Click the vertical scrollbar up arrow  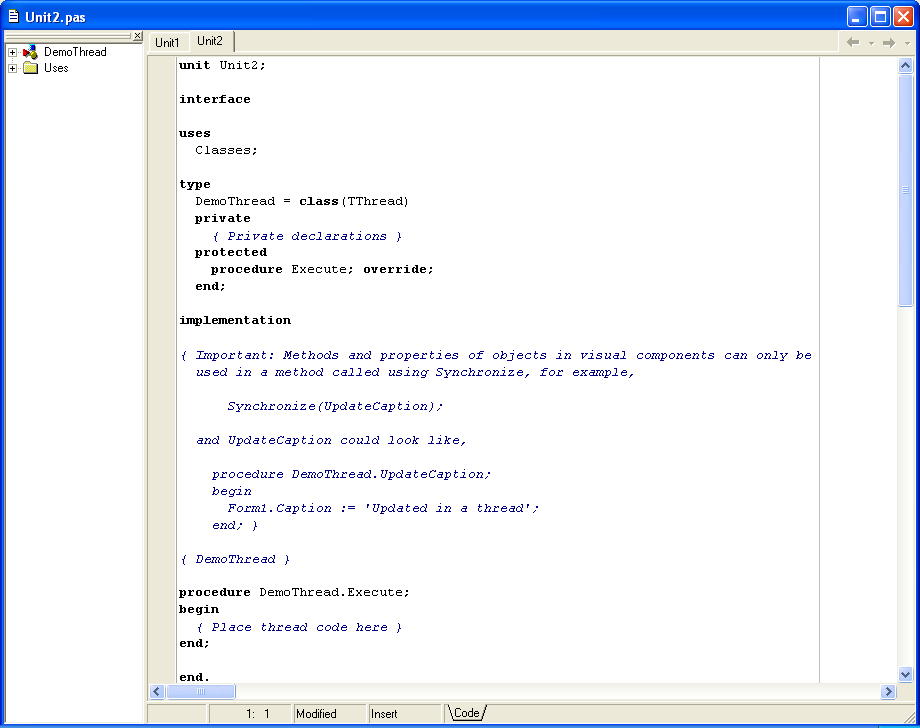click(x=905, y=65)
